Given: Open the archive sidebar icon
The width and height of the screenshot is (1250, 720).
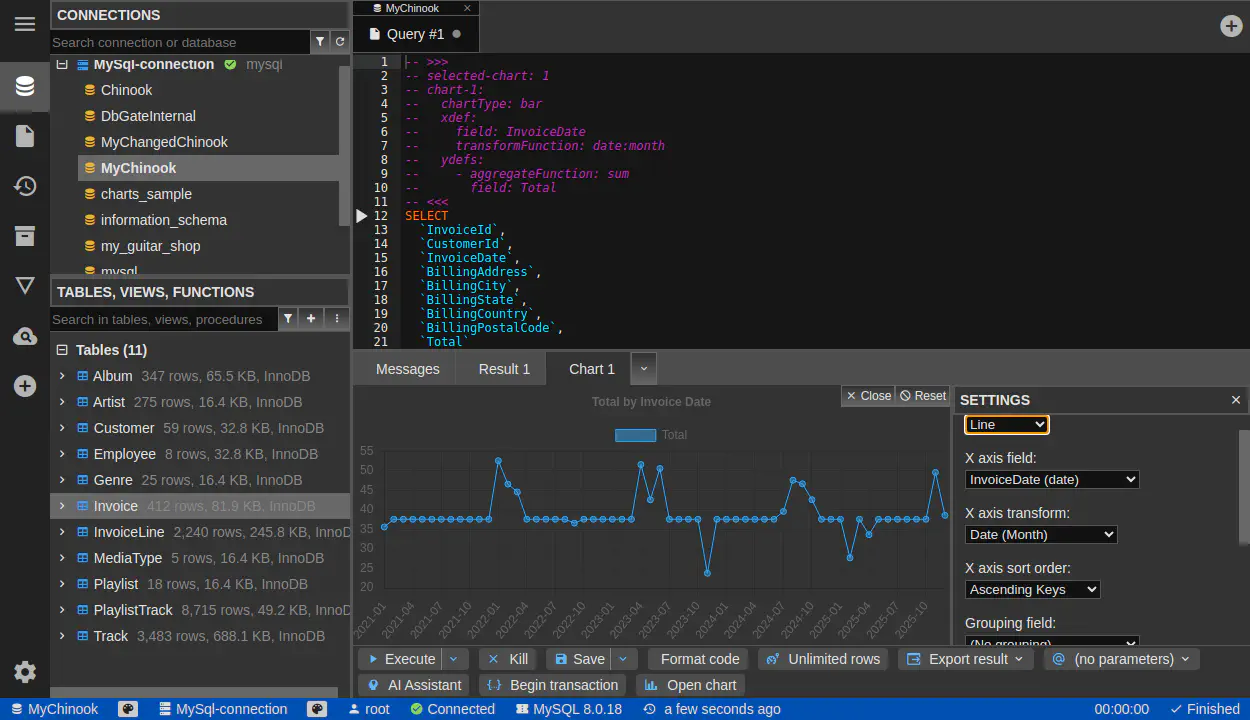Looking at the screenshot, I should (x=25, y=236).
